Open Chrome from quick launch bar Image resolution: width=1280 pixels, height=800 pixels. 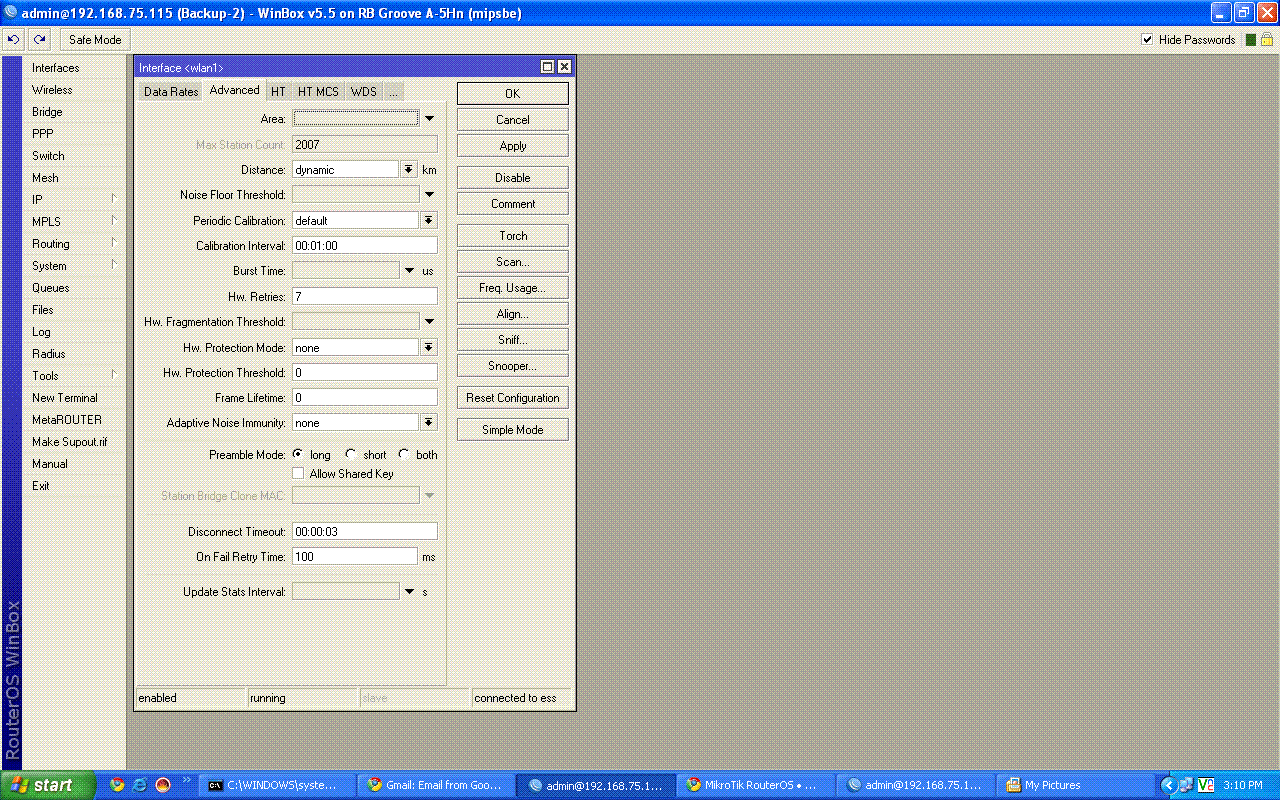(117, 785)
